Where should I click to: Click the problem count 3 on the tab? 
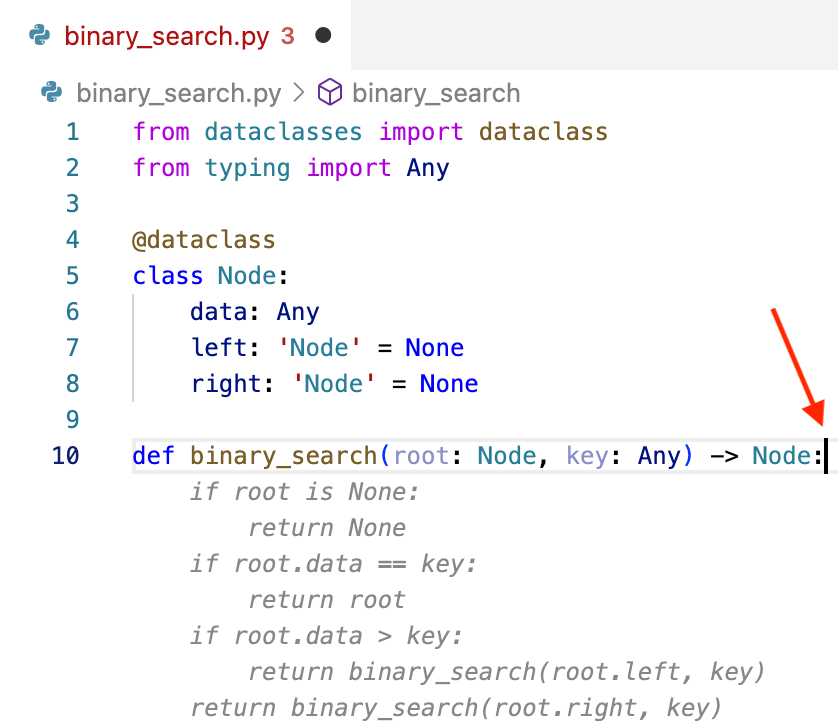click(288, 37)
